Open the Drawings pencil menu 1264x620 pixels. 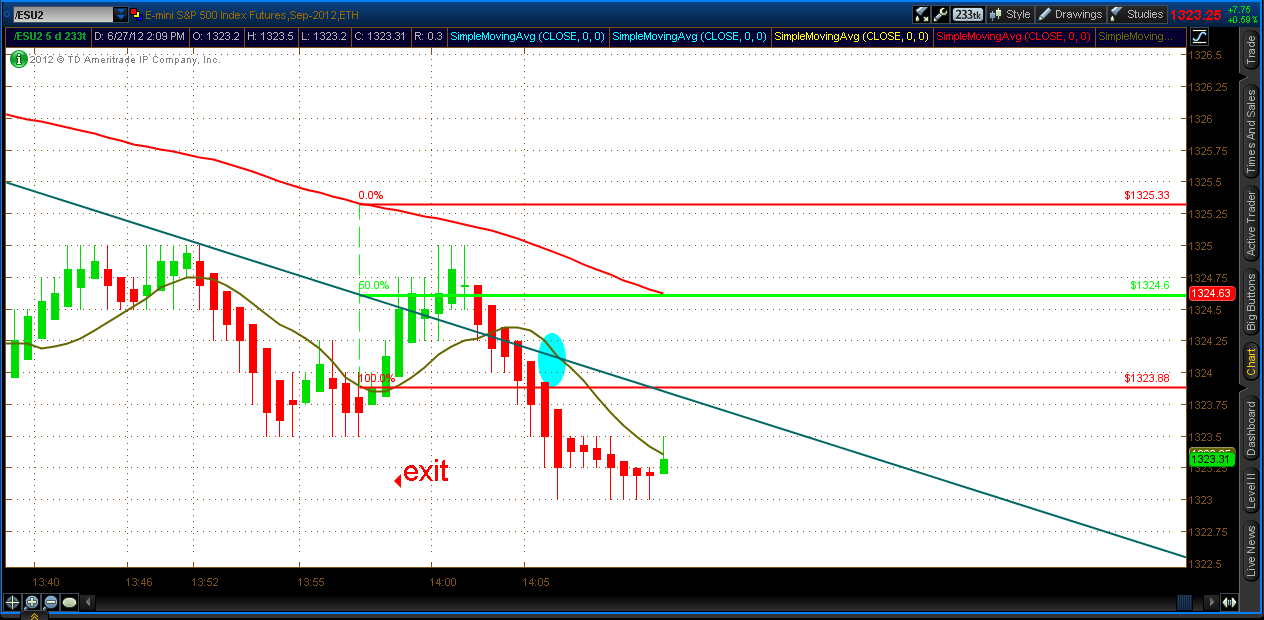point(1070,14)
